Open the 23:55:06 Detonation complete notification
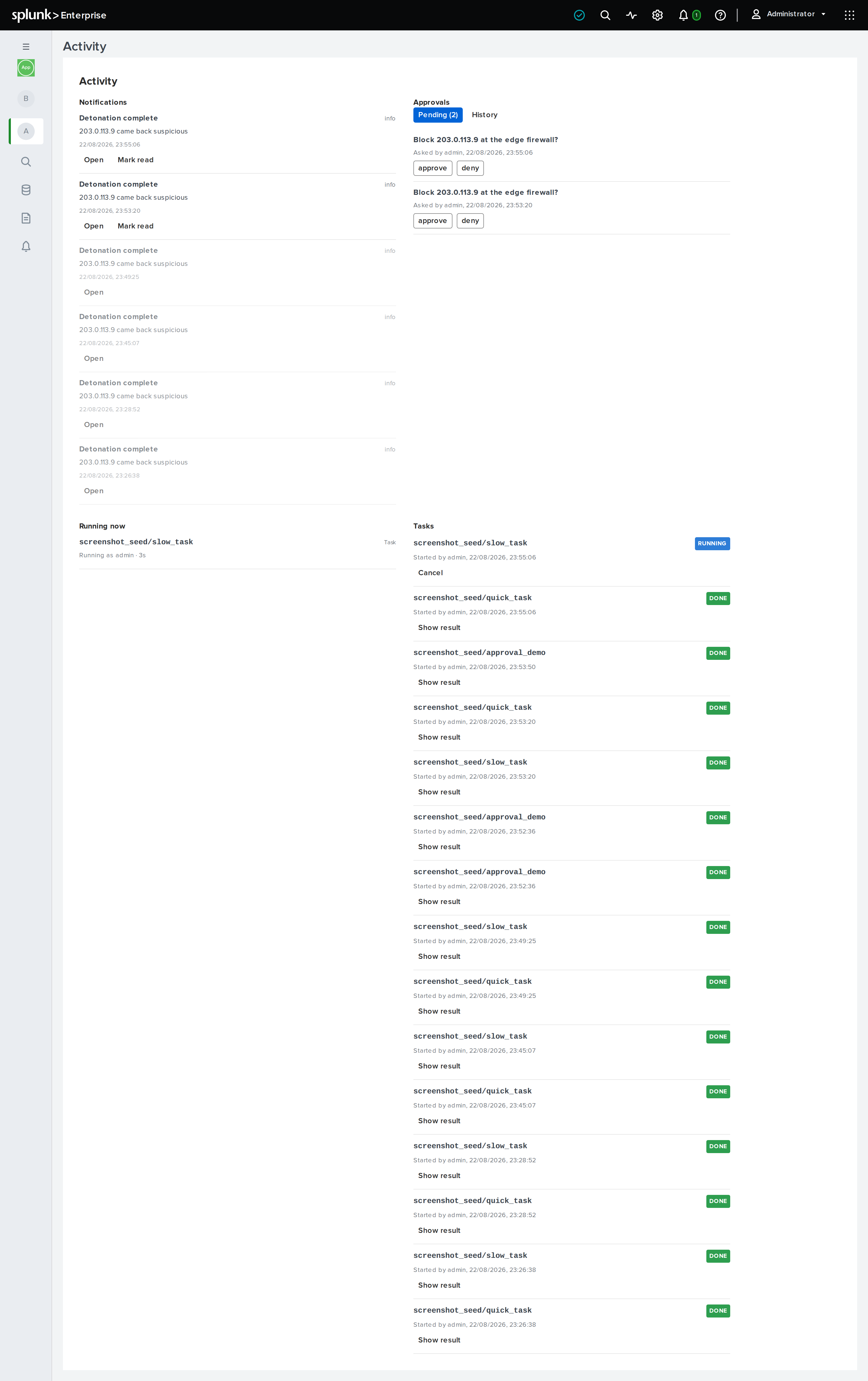868x1381 pixels. coord(94,160)
